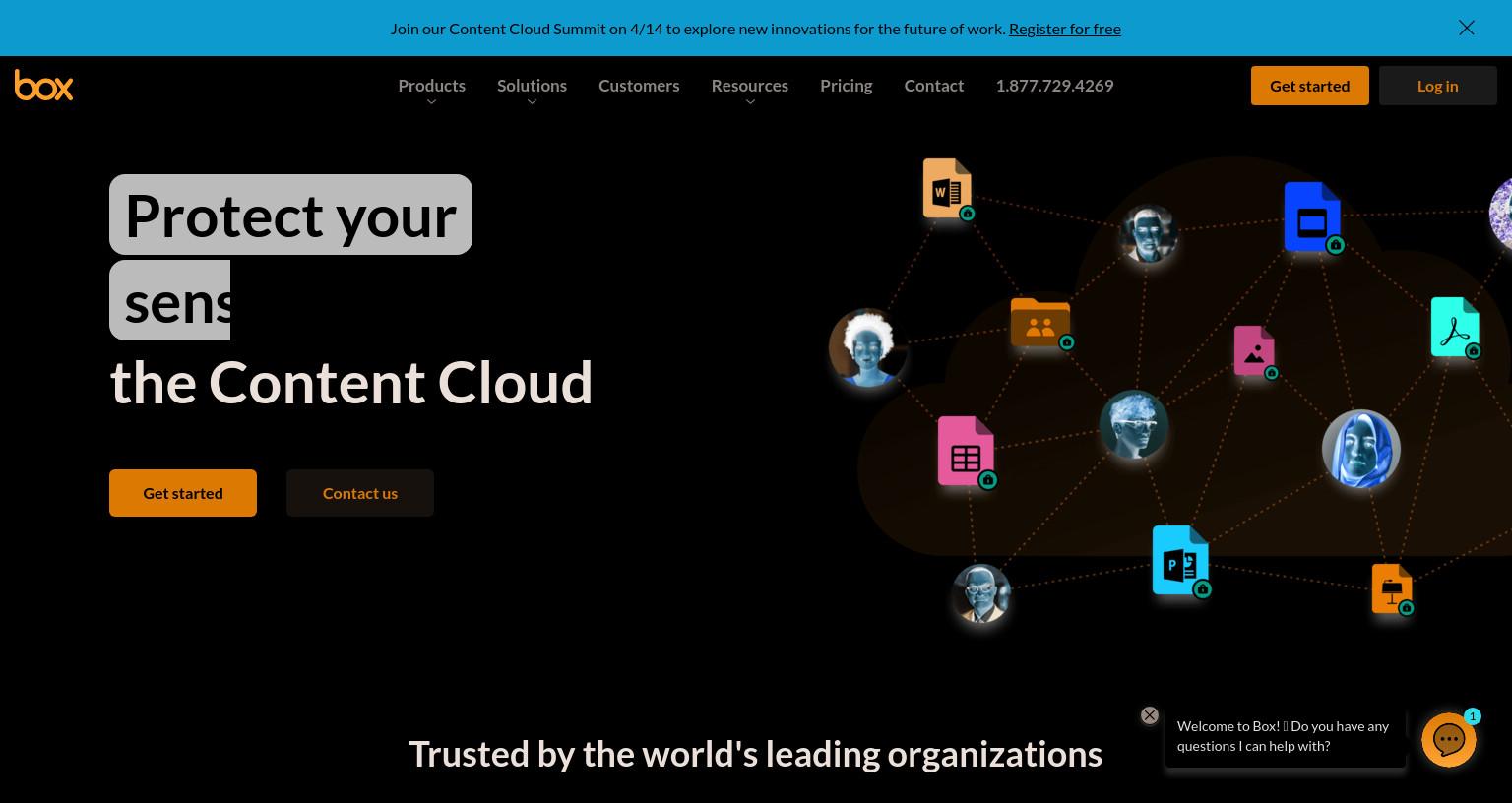This screenshot has height=803, width=1512.
Task: Click the "Protect your" headline text
Action: pos(290,215)
